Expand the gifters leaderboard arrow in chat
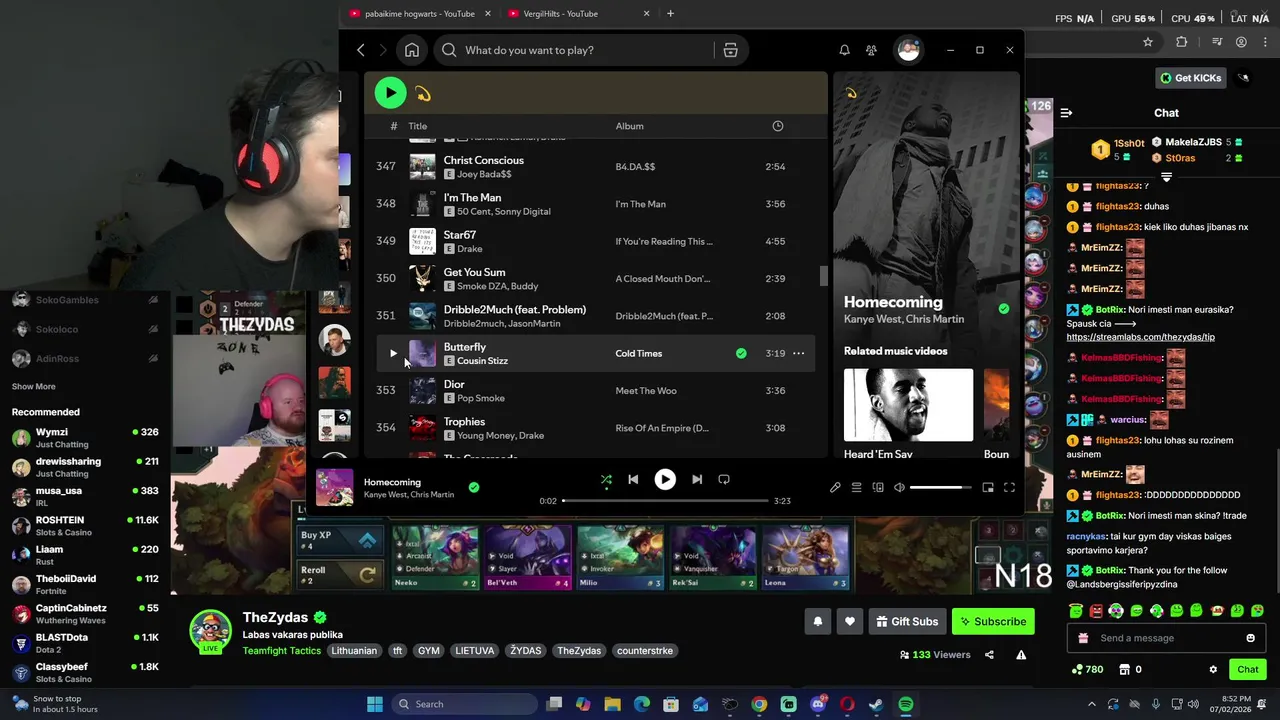This screenshot has width=1280, height=720. tap(1166, 177)
